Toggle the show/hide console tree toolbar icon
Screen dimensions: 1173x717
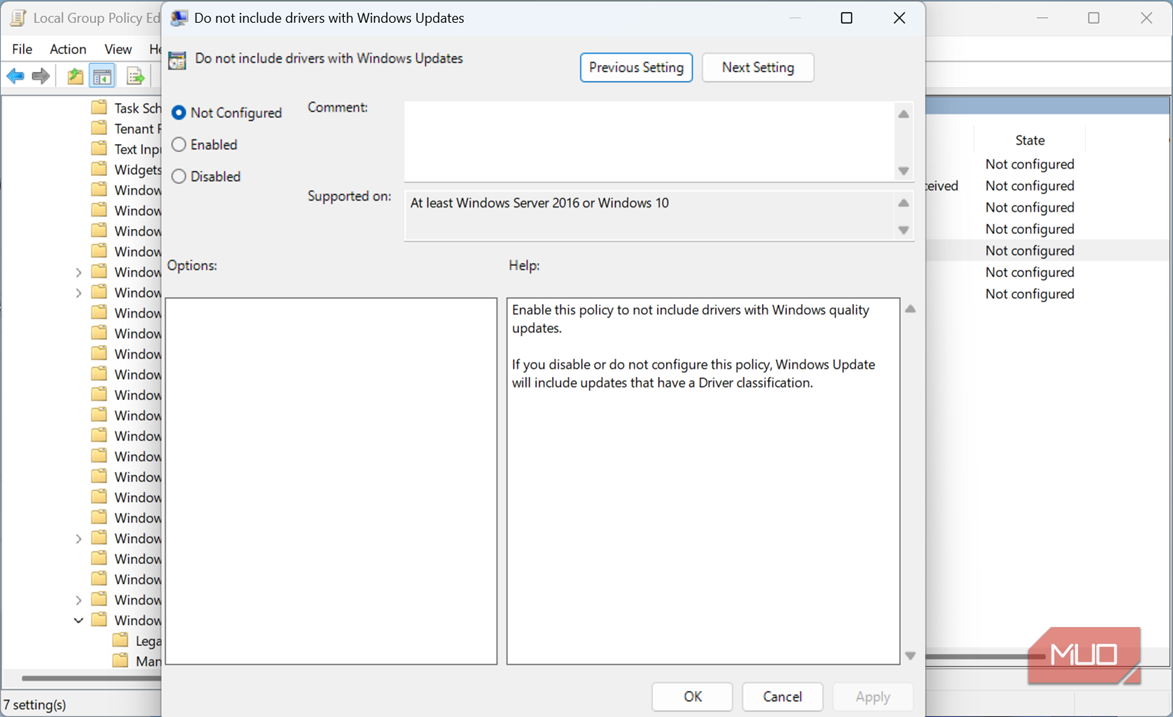[x=102, y=76]
